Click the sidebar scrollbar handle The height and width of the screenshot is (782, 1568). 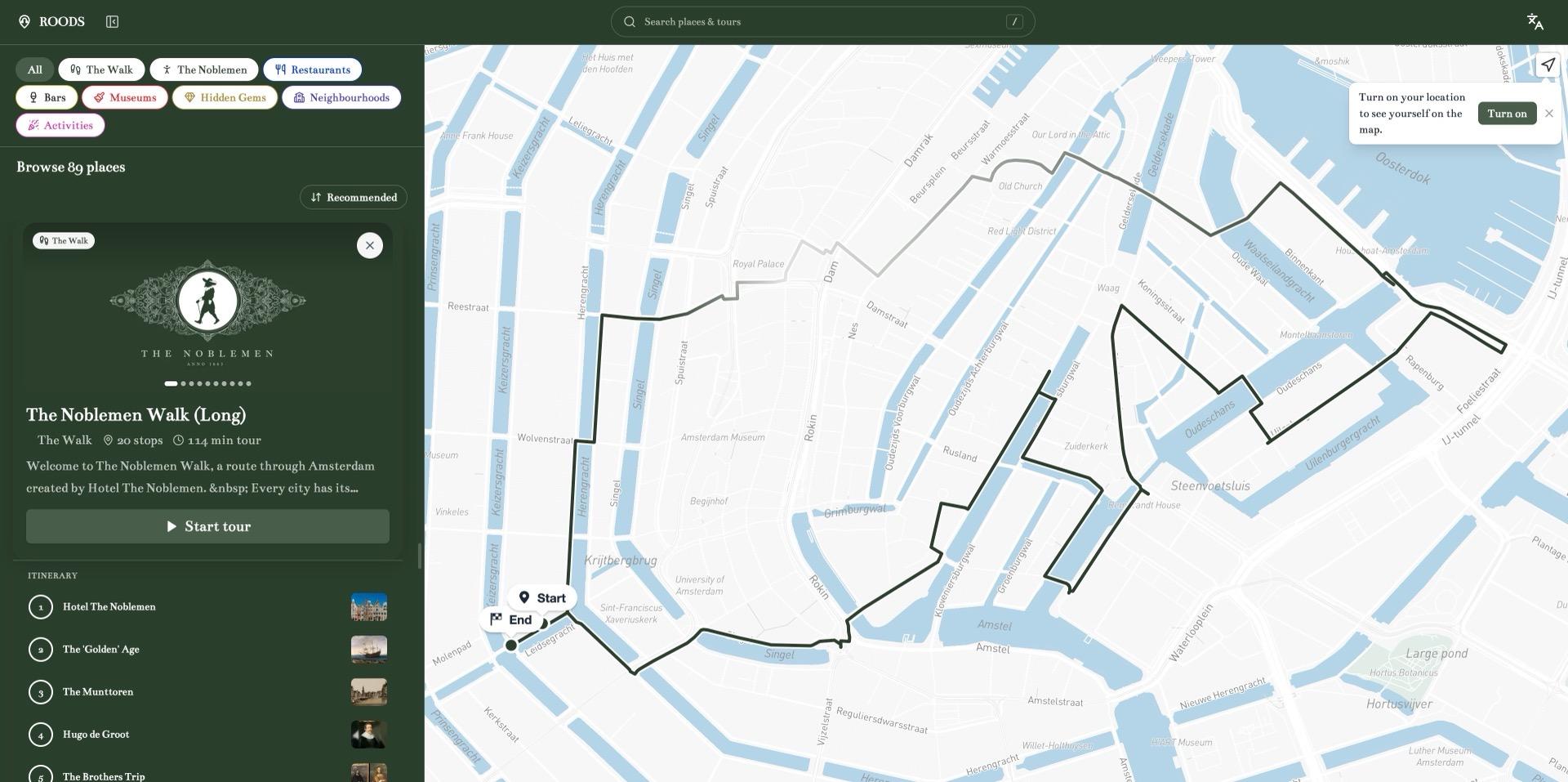(x=420, y=556)
